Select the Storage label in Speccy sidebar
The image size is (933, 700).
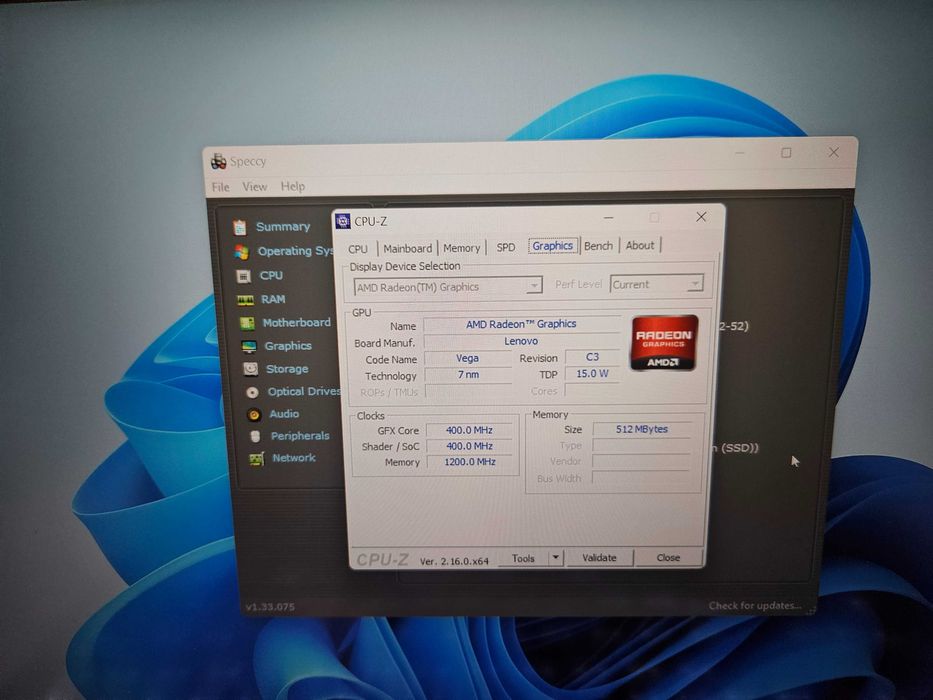click(x=287, y=369)
